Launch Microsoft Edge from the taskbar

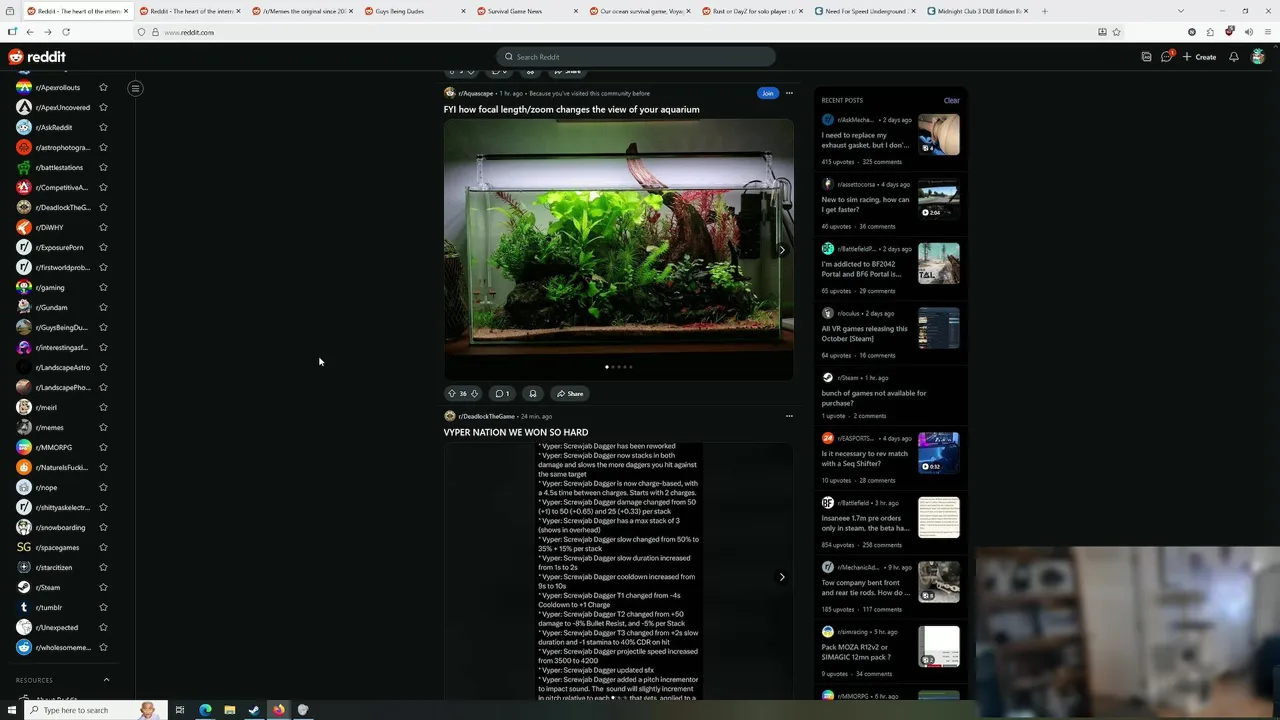pyautogui.click(x=205, y=710)
